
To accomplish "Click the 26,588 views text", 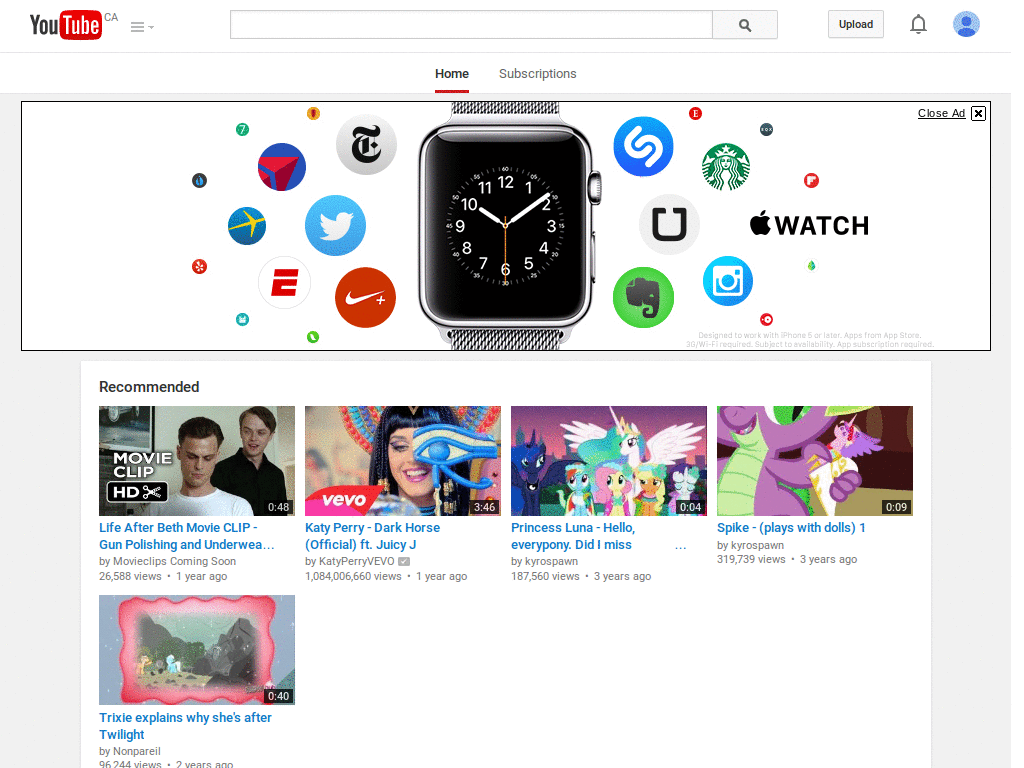I will tap(130, 576).
